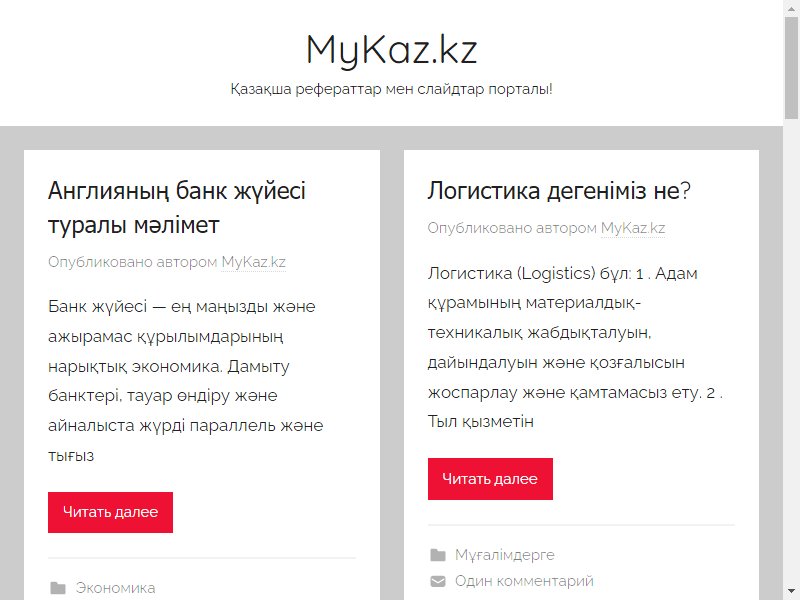Open the Мұғалімдерге category
This screenshot has height=600, width=800.
(505, 555)
